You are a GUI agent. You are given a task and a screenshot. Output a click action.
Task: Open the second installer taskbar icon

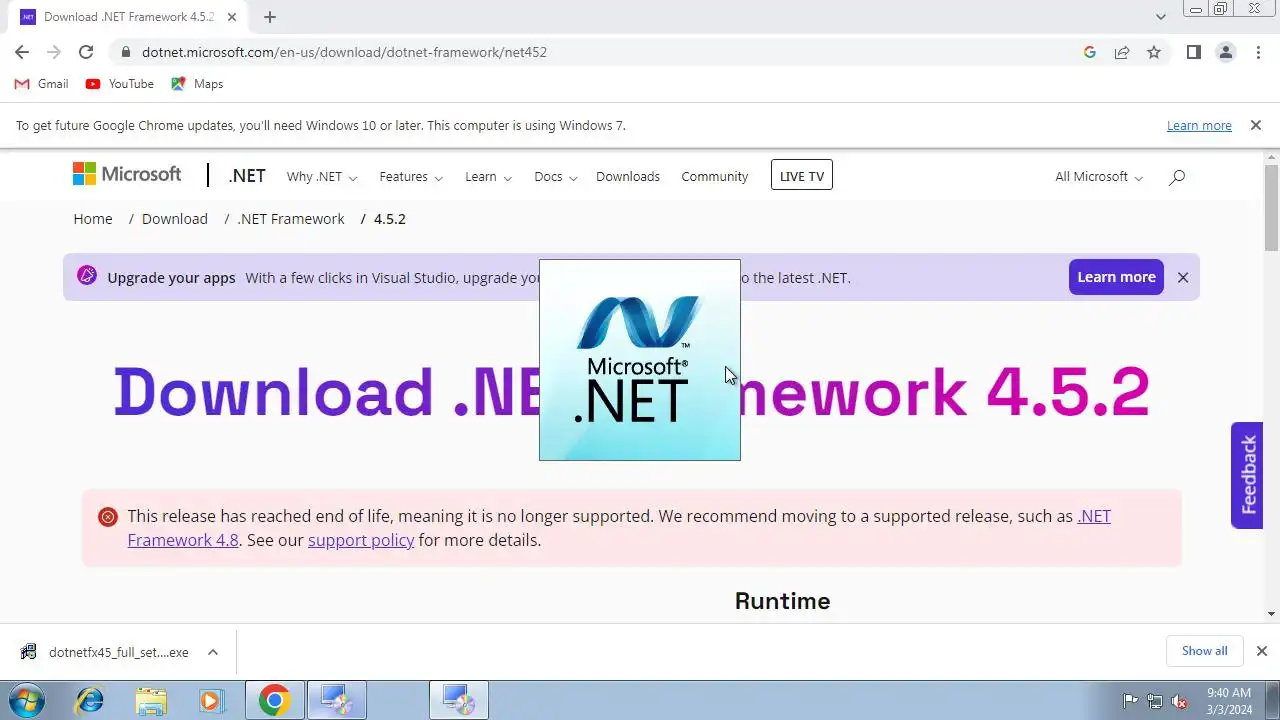point(459,700)
